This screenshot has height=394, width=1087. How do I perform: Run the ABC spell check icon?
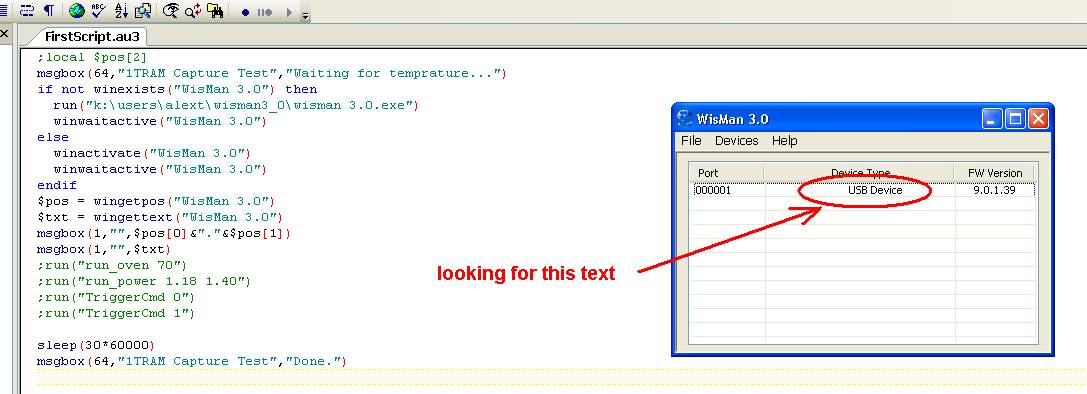98,10
